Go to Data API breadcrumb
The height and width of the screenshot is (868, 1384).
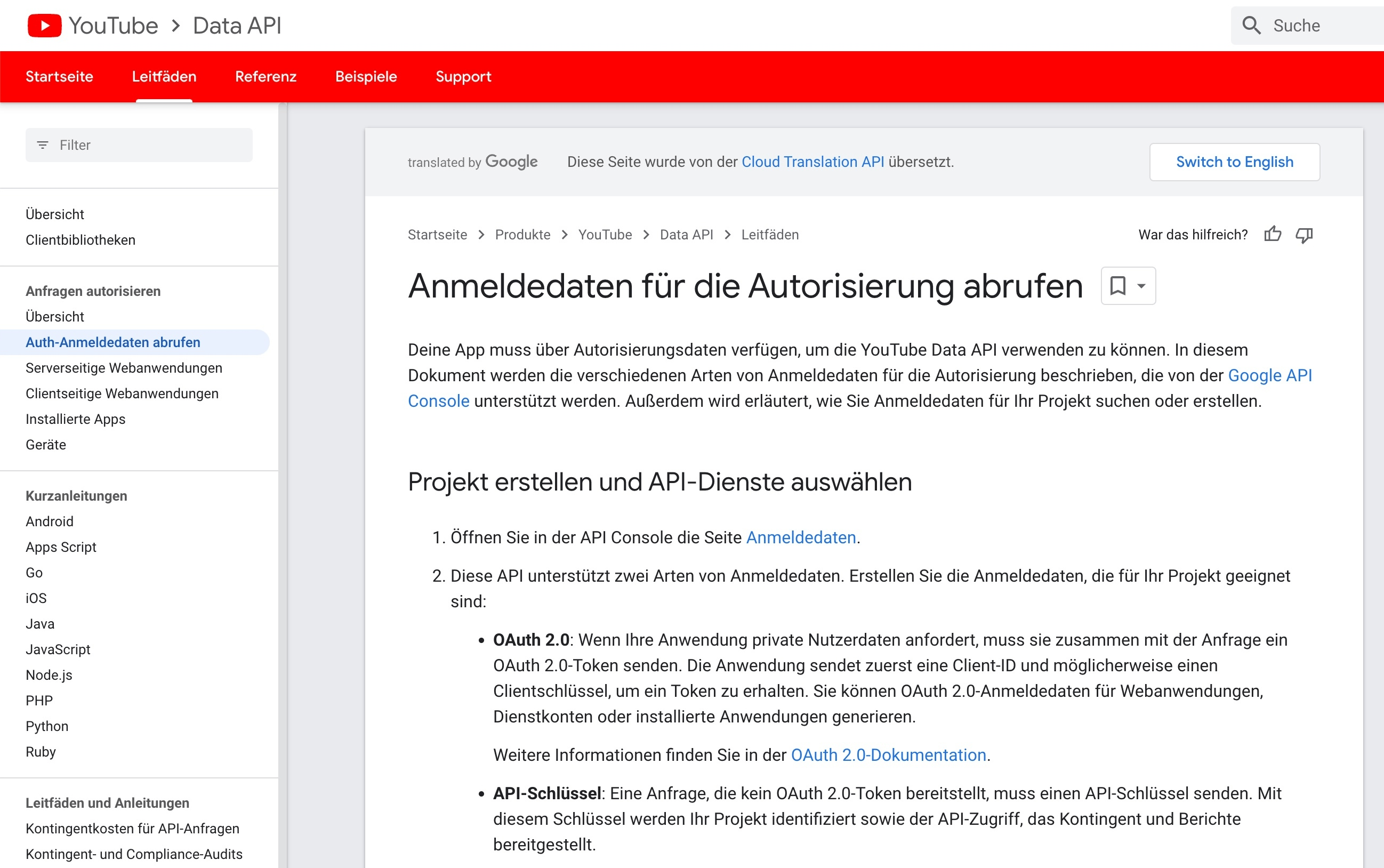point(687,234)
